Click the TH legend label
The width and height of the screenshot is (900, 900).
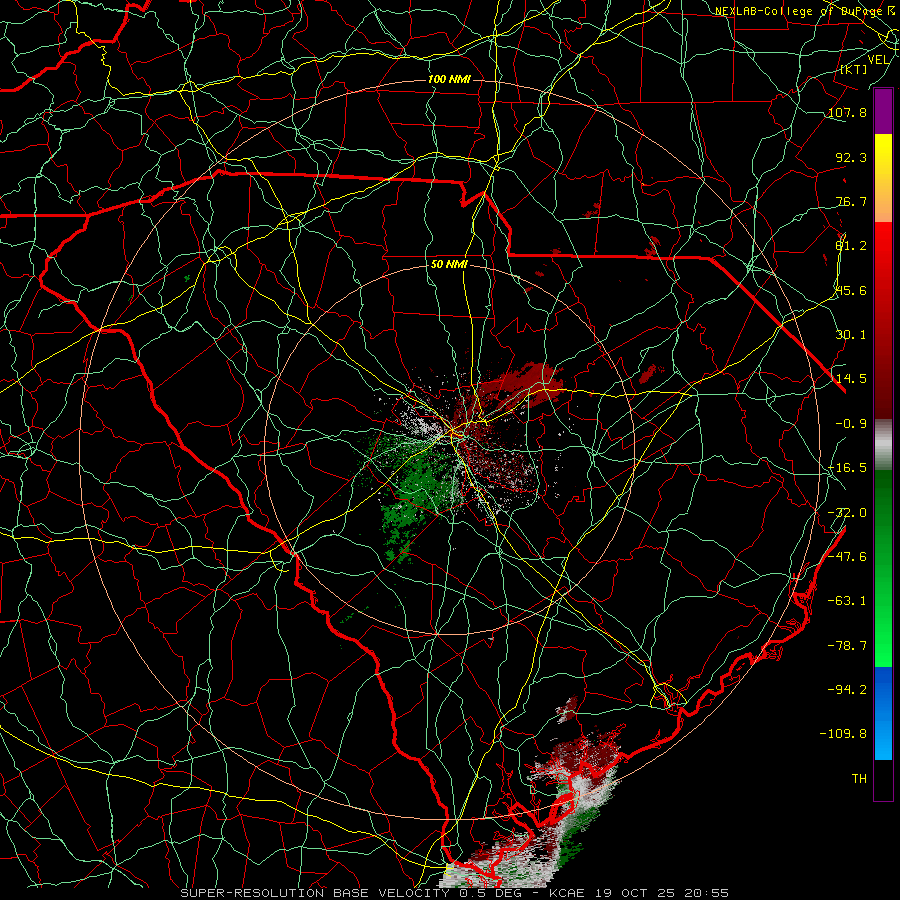click(859, 779)
